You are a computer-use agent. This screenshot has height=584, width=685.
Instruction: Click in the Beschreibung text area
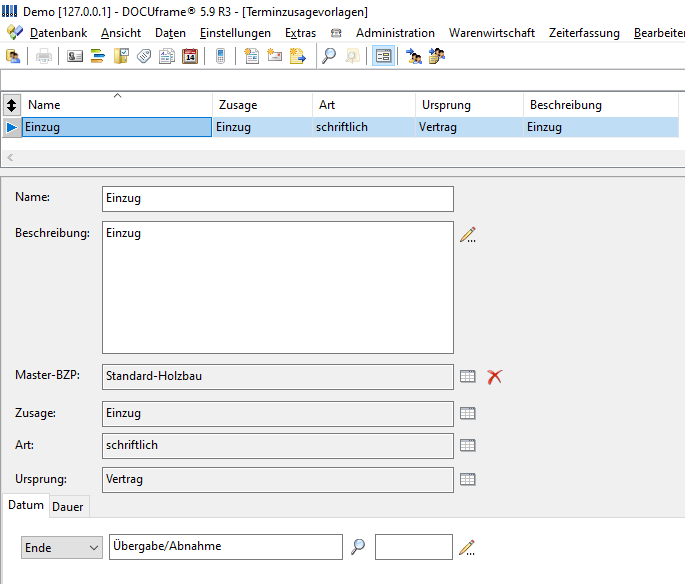[x=278, y=287]
